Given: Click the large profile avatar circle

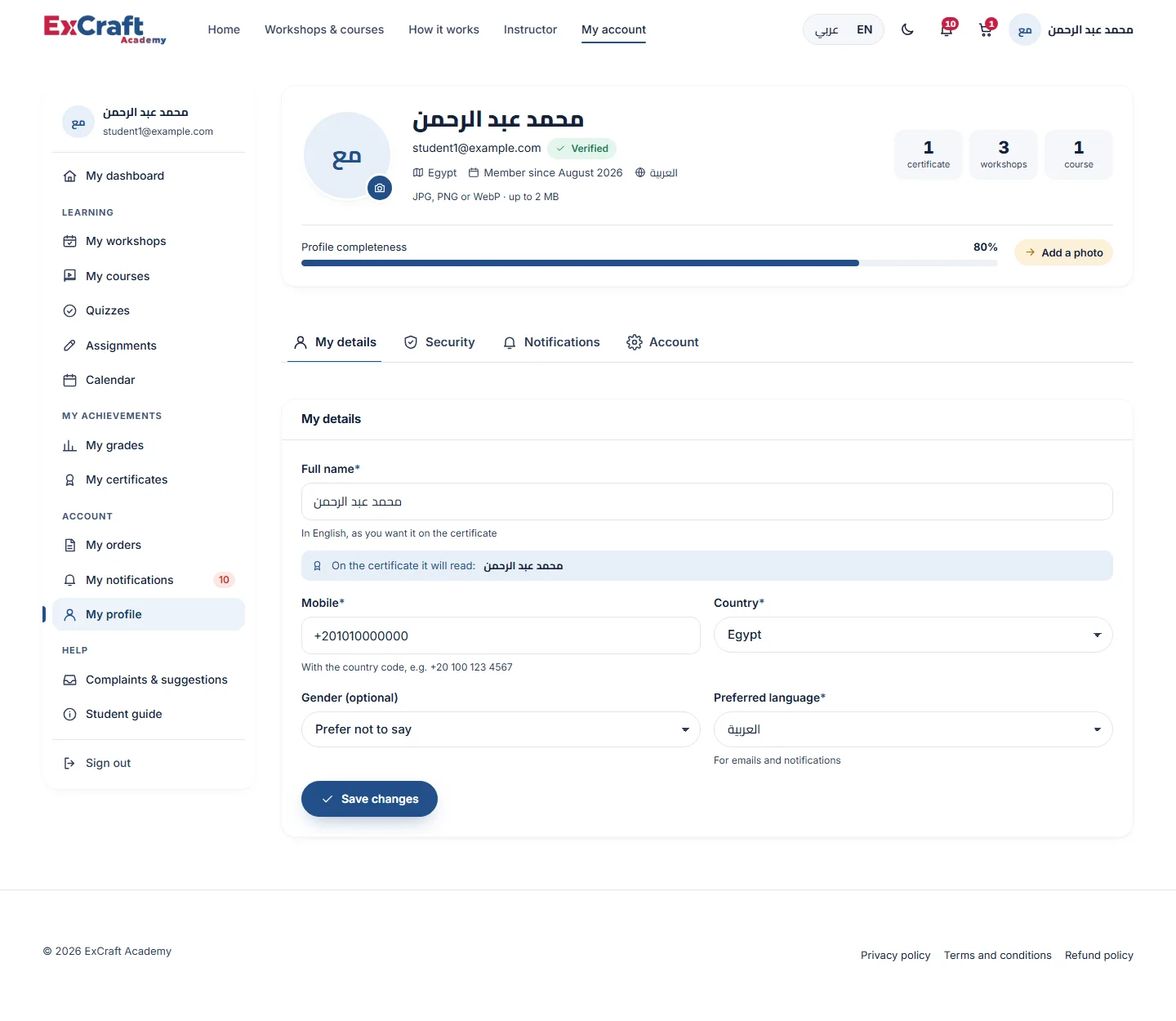Looking at the screenshot, I should (347, 155).
